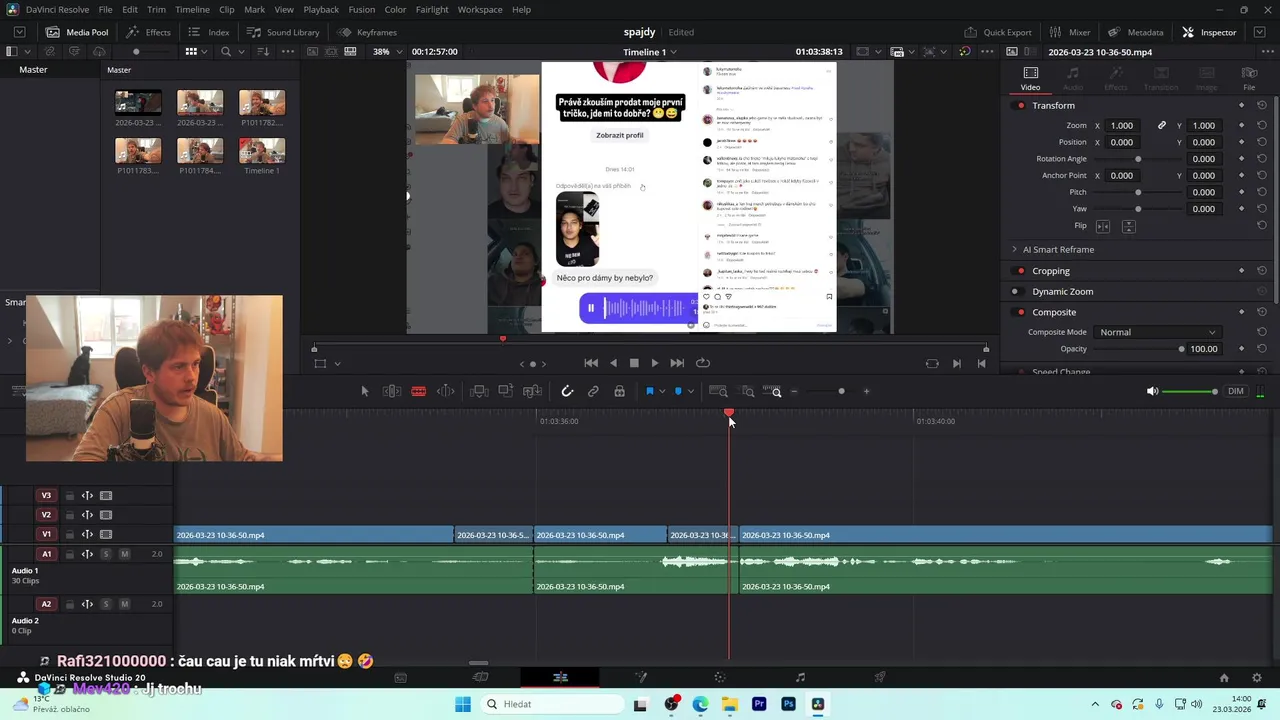
Task: Select the Timeline 1 thumbnail in media pool
Action: 262,151
